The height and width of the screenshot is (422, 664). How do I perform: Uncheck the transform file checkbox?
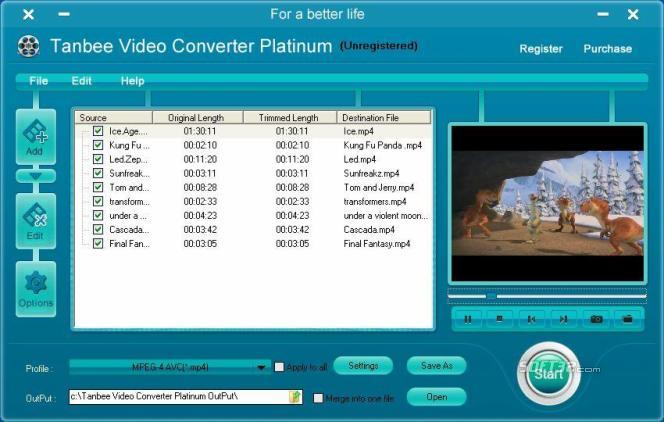coord(98,201)
